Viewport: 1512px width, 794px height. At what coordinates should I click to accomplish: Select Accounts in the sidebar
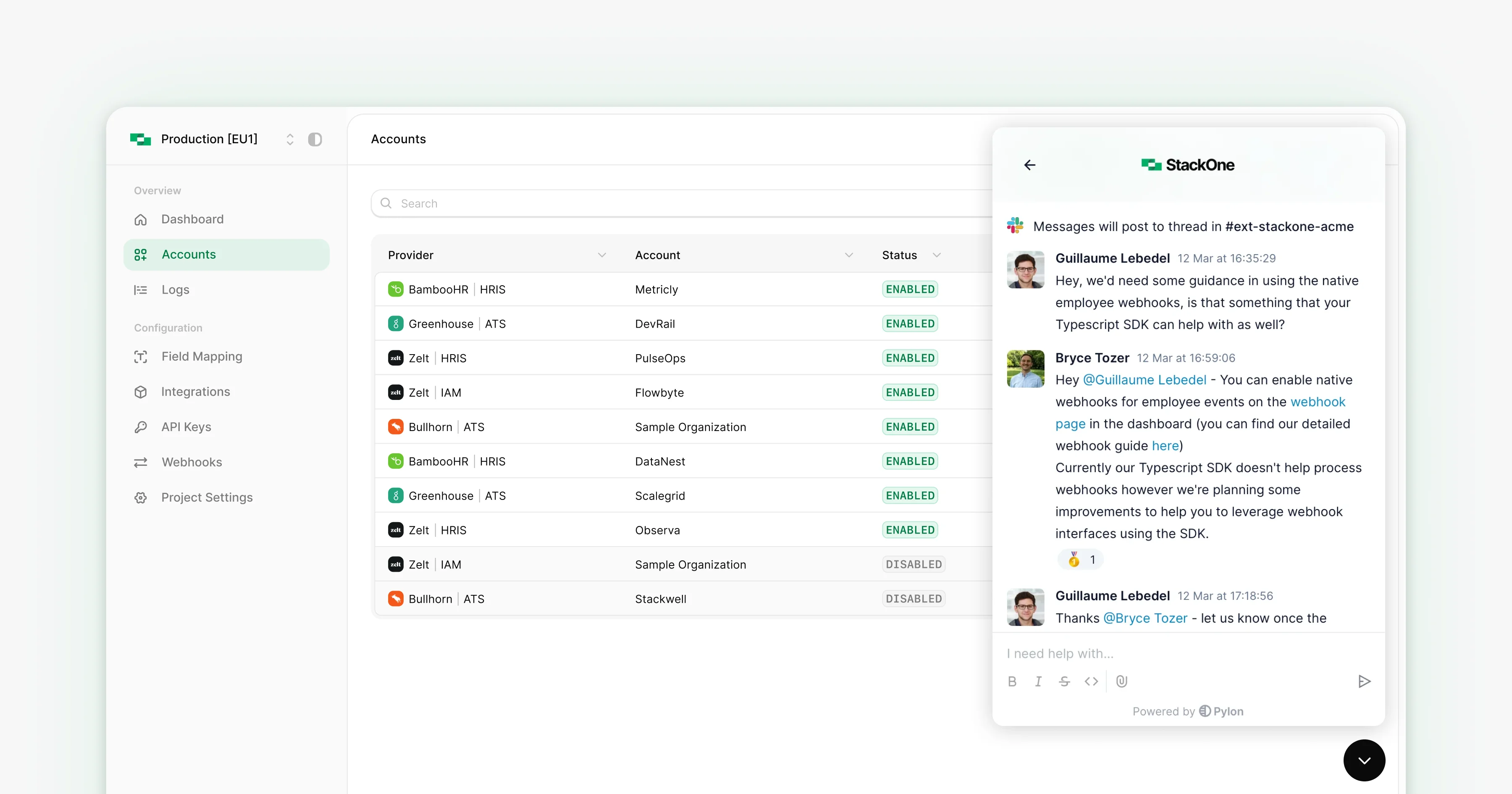point(188,254)
